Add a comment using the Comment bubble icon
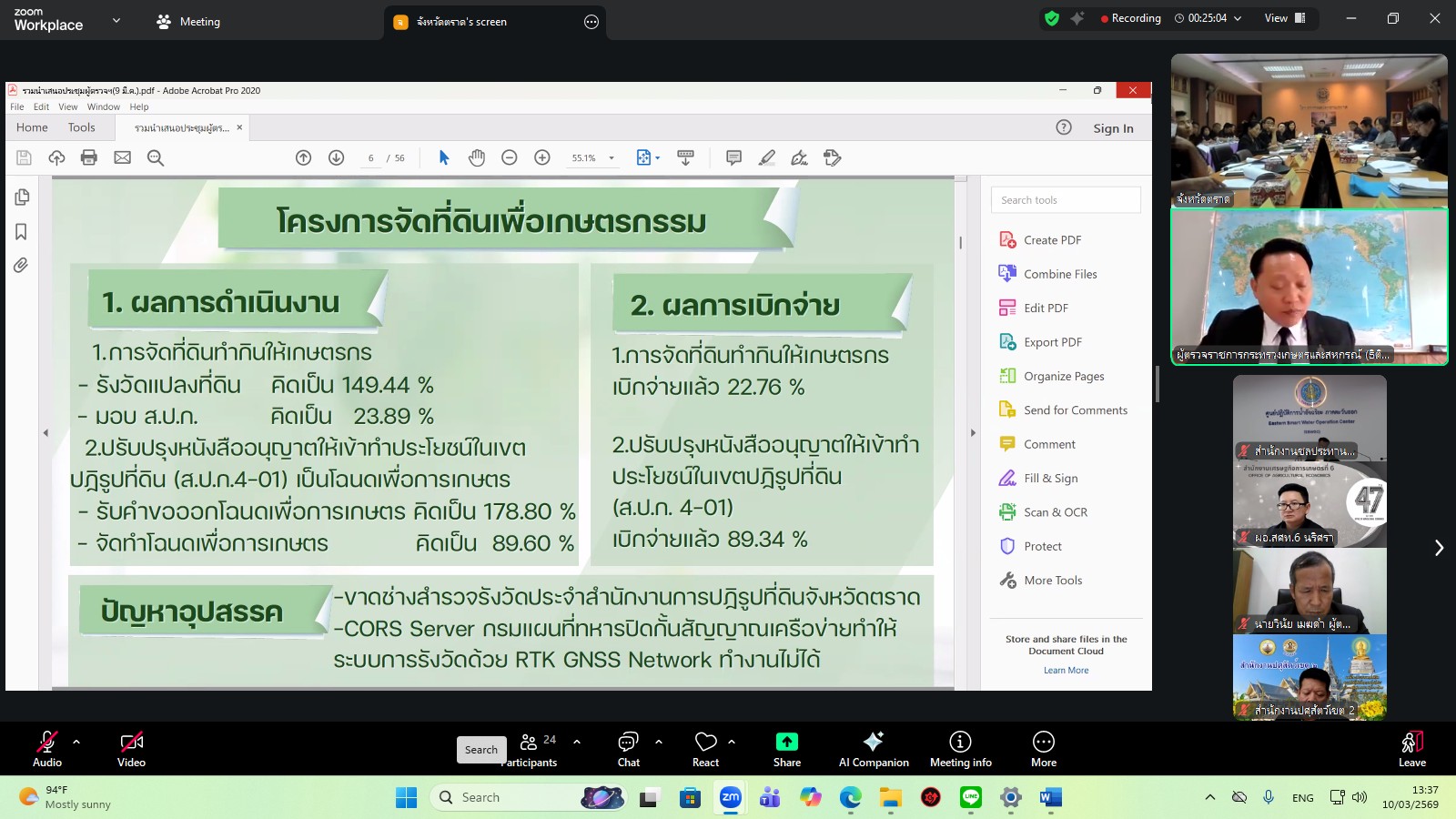This screenshot has width=1456, height=819. point(733,157)
